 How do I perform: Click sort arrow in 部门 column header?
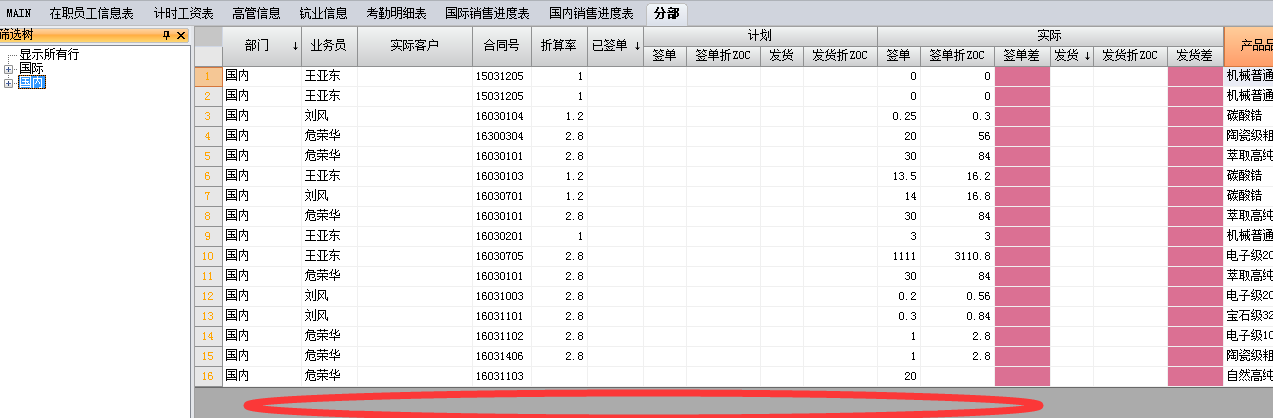point(295,46)
